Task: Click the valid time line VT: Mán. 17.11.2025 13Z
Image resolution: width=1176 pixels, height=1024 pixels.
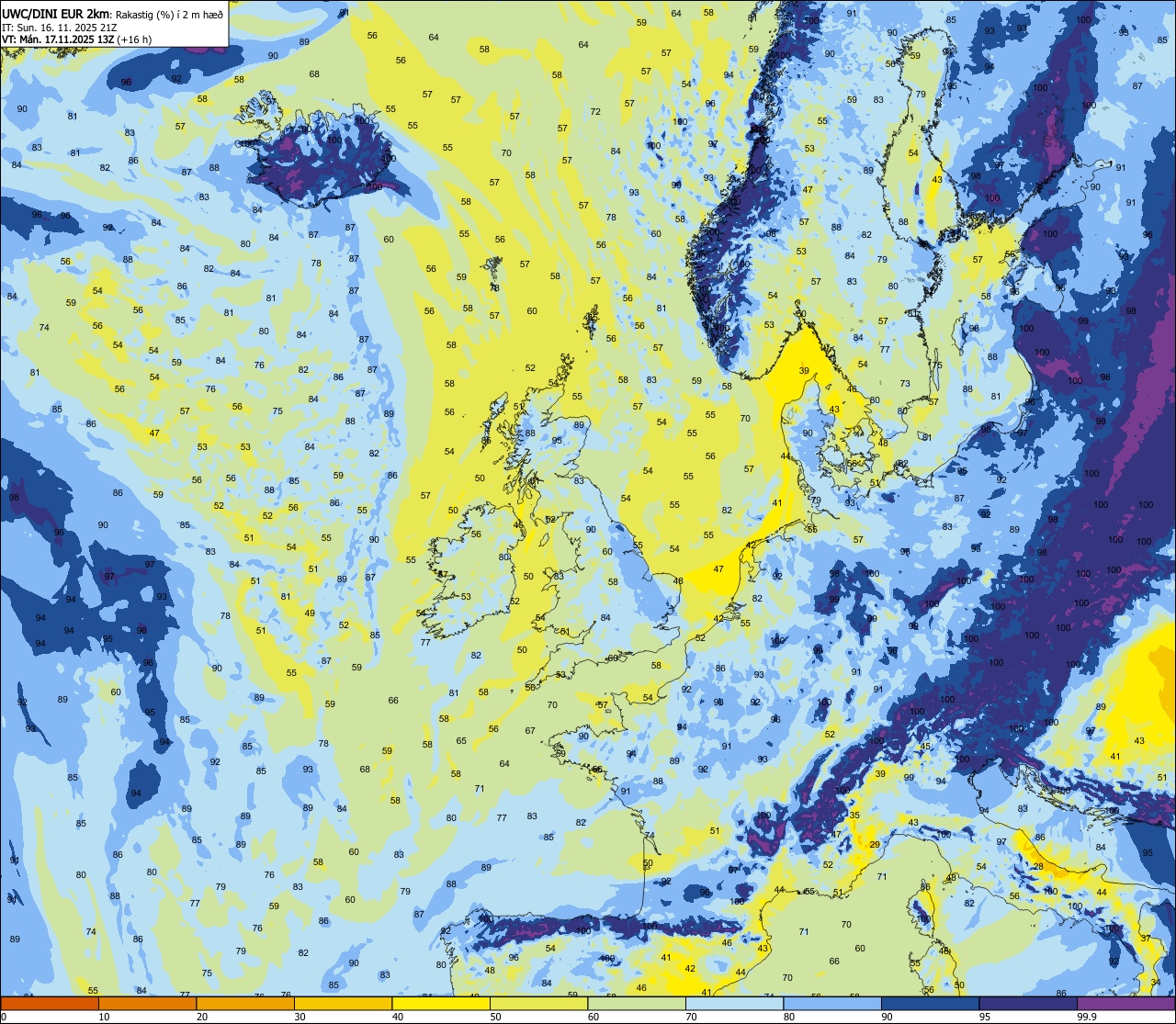Action: [57, 39]
